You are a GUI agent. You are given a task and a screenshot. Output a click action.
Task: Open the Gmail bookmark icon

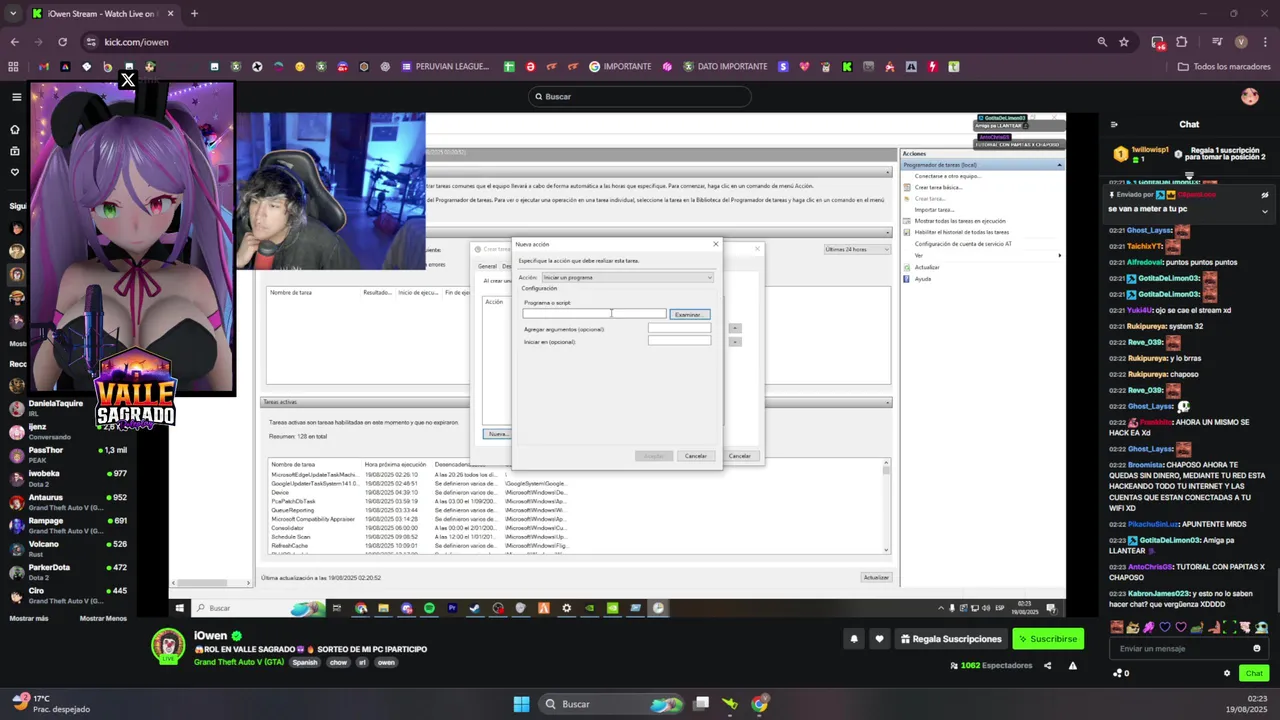coord(42,67)
